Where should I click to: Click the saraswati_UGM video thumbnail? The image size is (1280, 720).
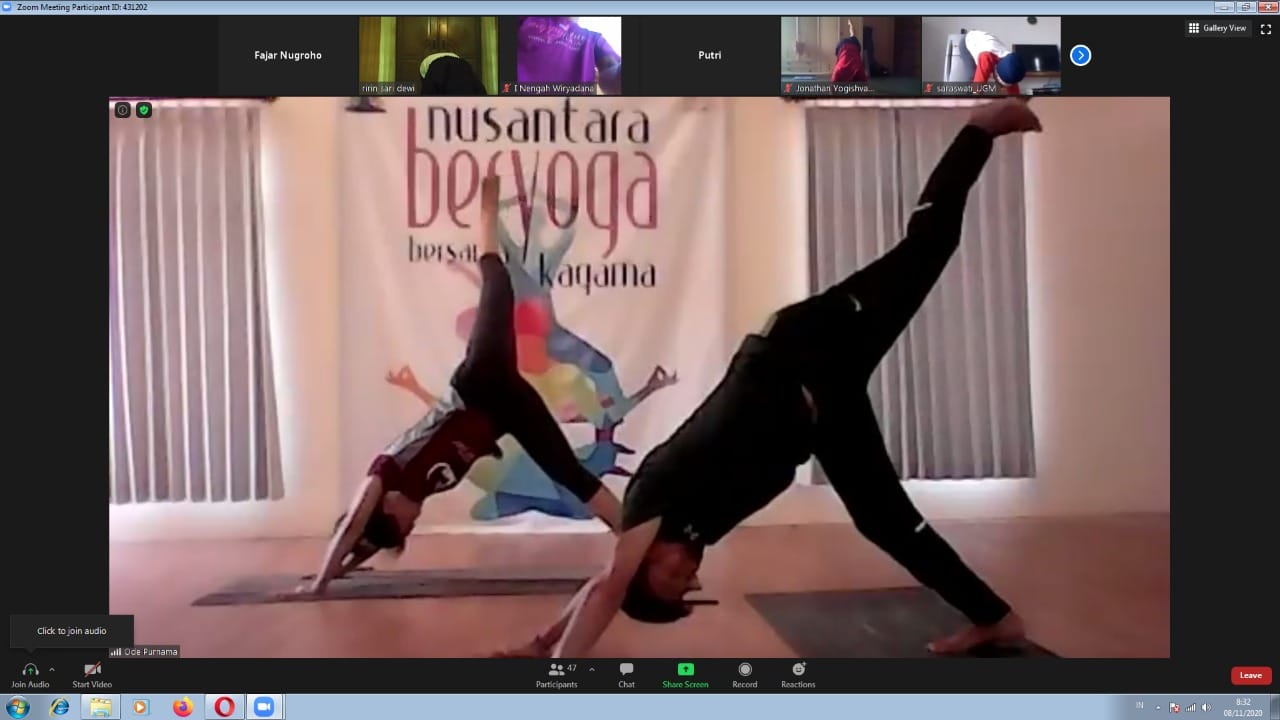point(990,55)
